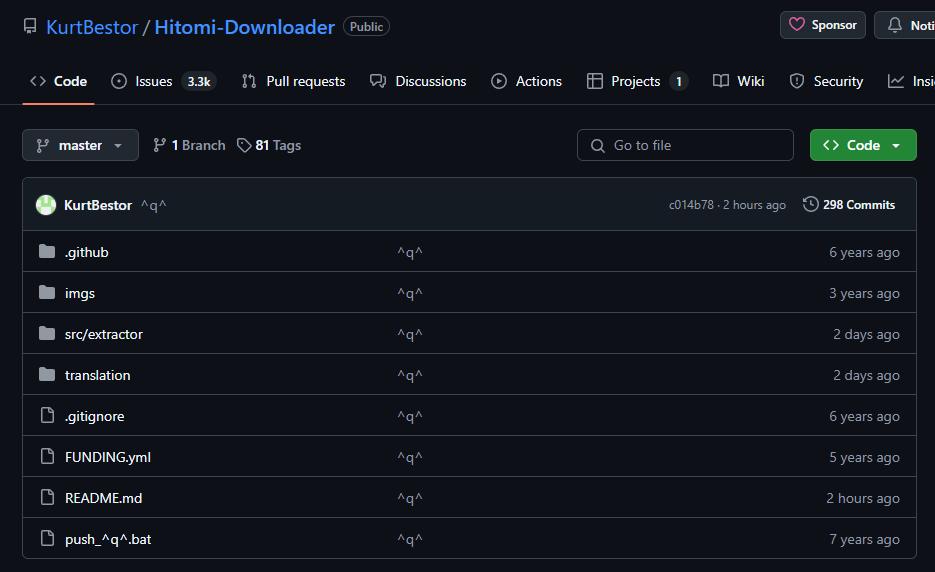The image size is (935, 572).
Task: Open the FUNDING.yml file
Action: click(x=107, y=457)
